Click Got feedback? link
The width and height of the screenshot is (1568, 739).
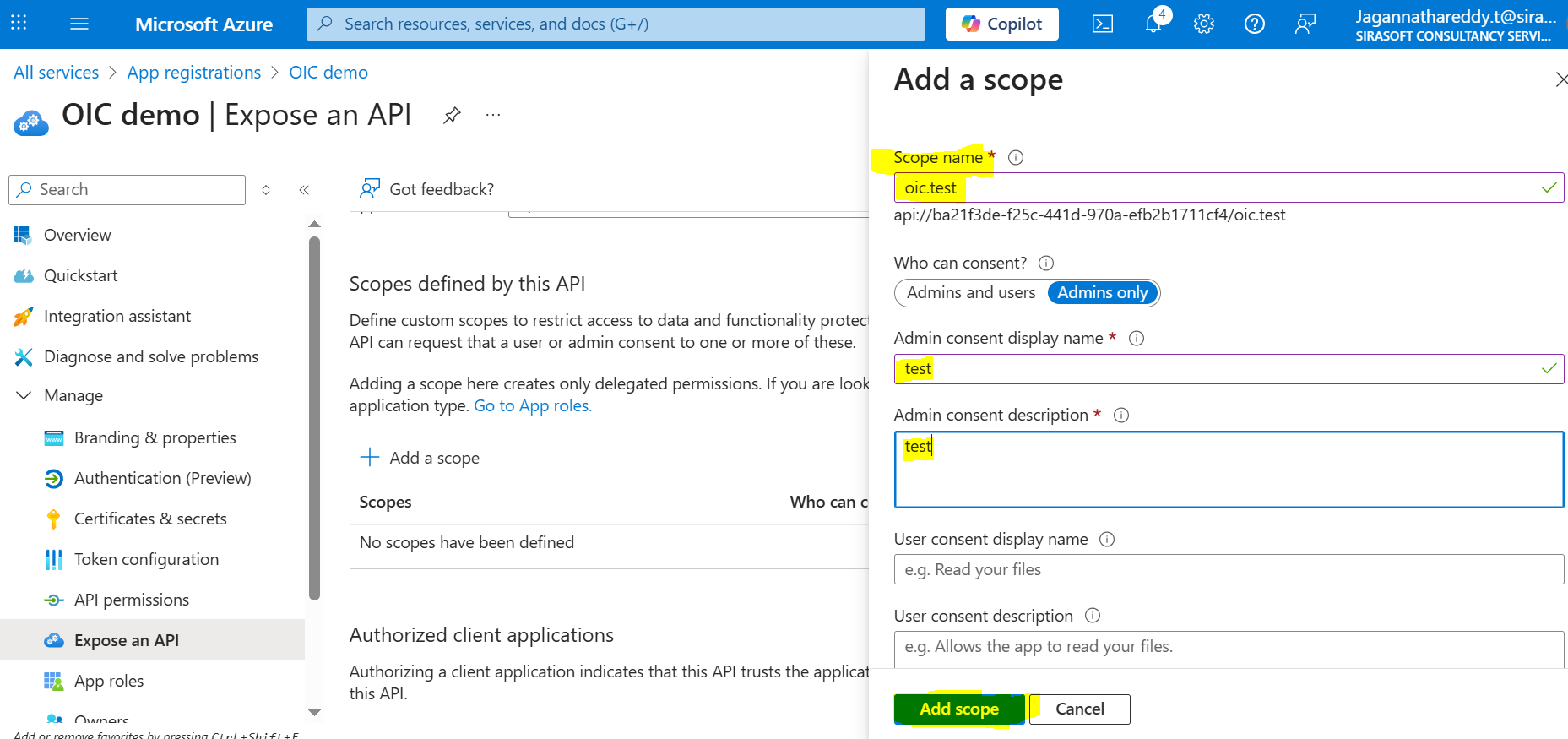point(442,189)
